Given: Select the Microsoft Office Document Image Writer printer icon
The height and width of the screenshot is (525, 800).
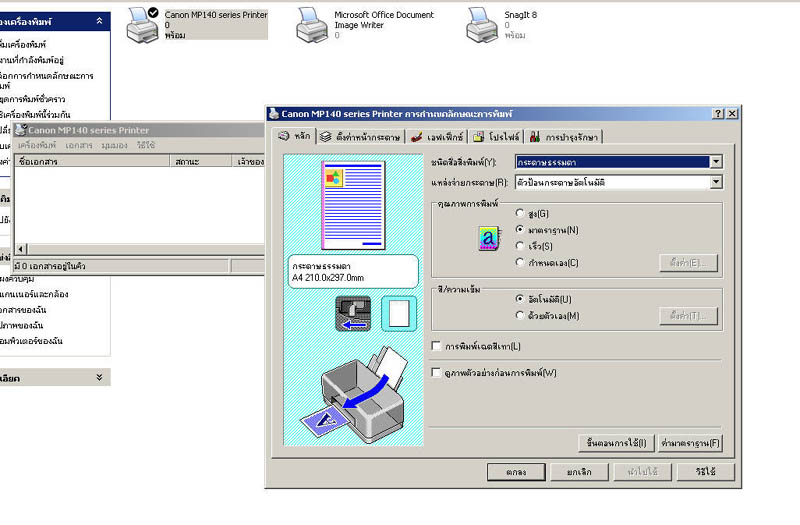Looking at the screenshot, I should (312, 26).
